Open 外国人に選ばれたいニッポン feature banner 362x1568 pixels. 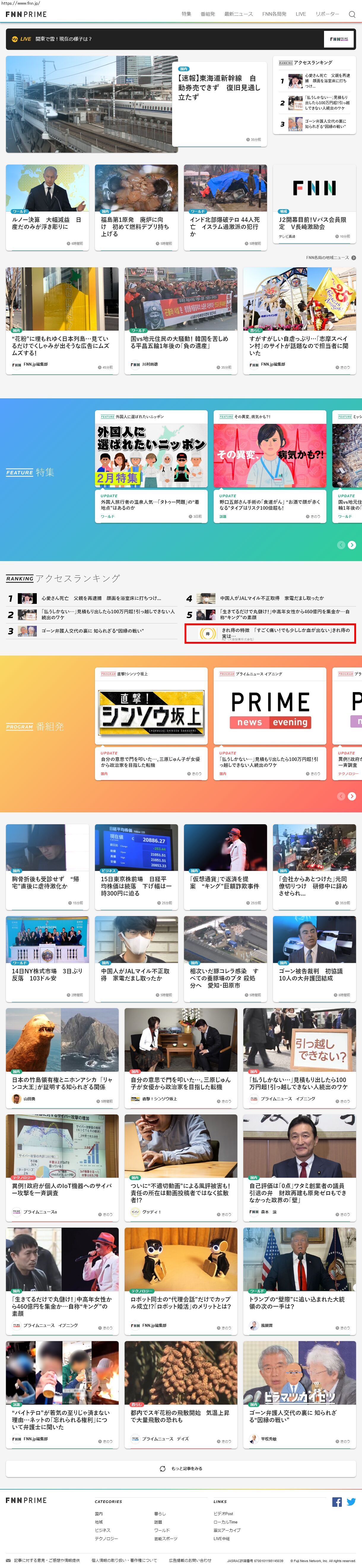[151, 456]
